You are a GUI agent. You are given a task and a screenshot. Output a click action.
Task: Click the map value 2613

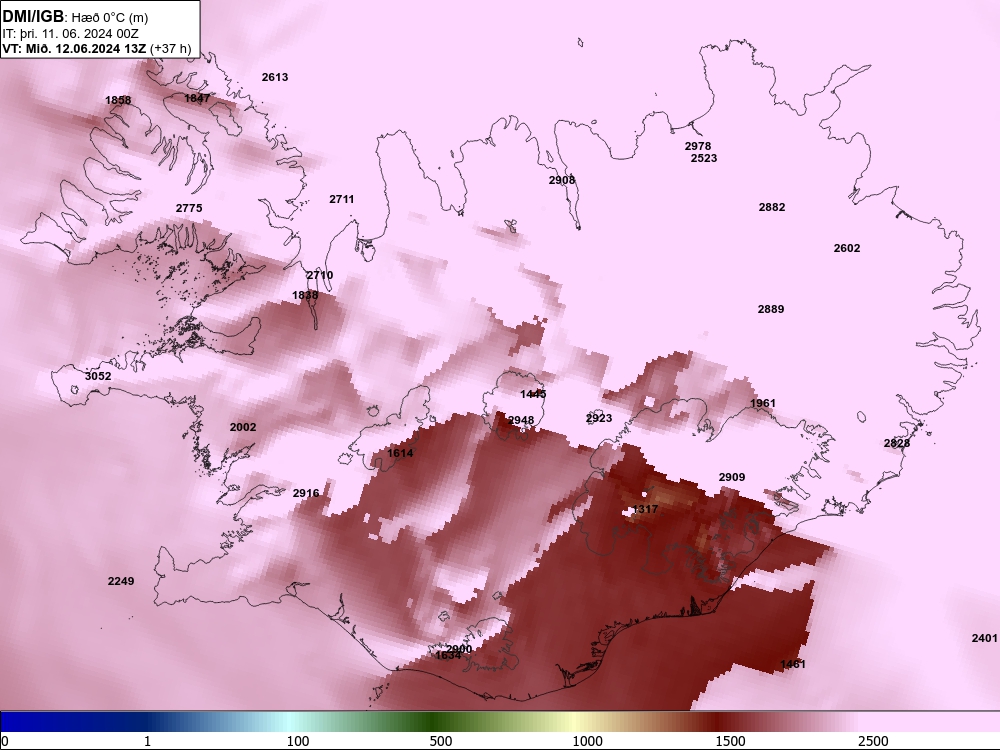pyautogui.click(x=275, y=77)
